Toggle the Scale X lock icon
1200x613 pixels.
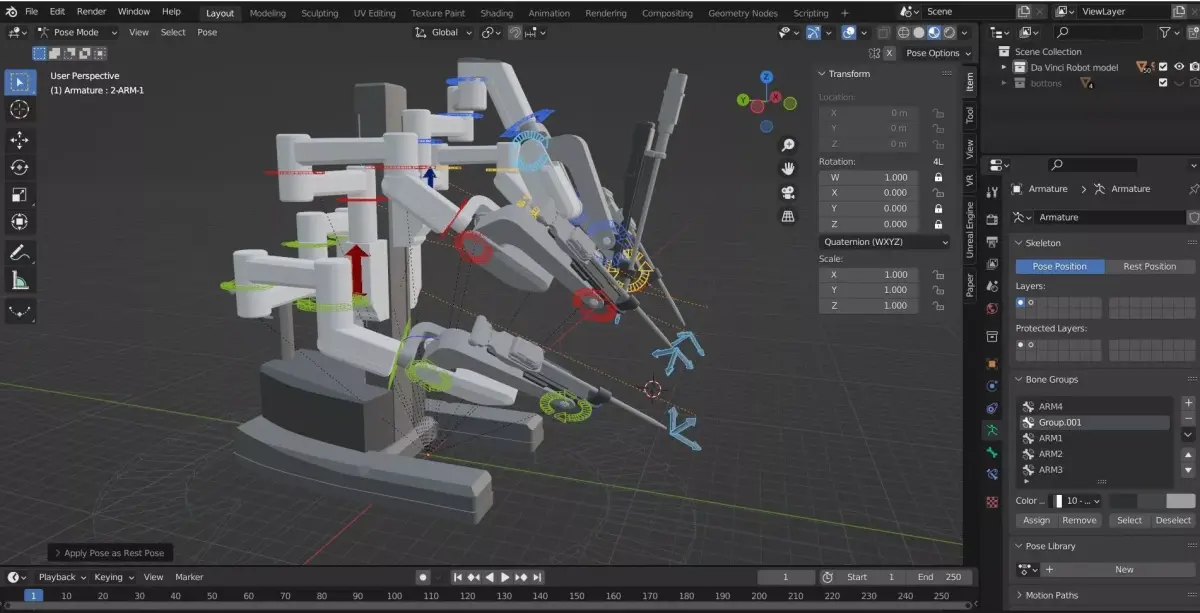pyautogui.click(x=938, y=274)
